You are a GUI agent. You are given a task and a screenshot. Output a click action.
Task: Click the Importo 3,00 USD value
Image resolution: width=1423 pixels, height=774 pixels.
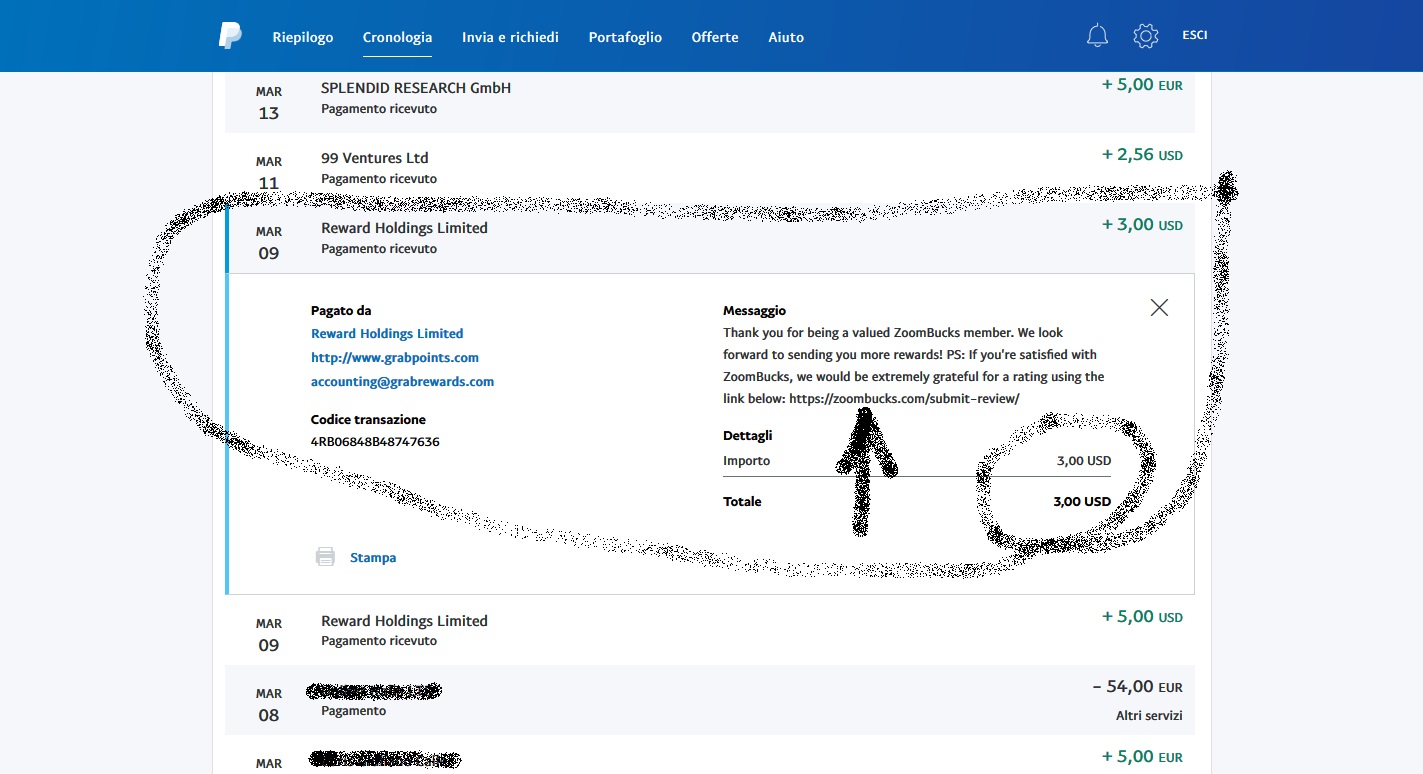pyautogui.click(x=1084, y=461)
